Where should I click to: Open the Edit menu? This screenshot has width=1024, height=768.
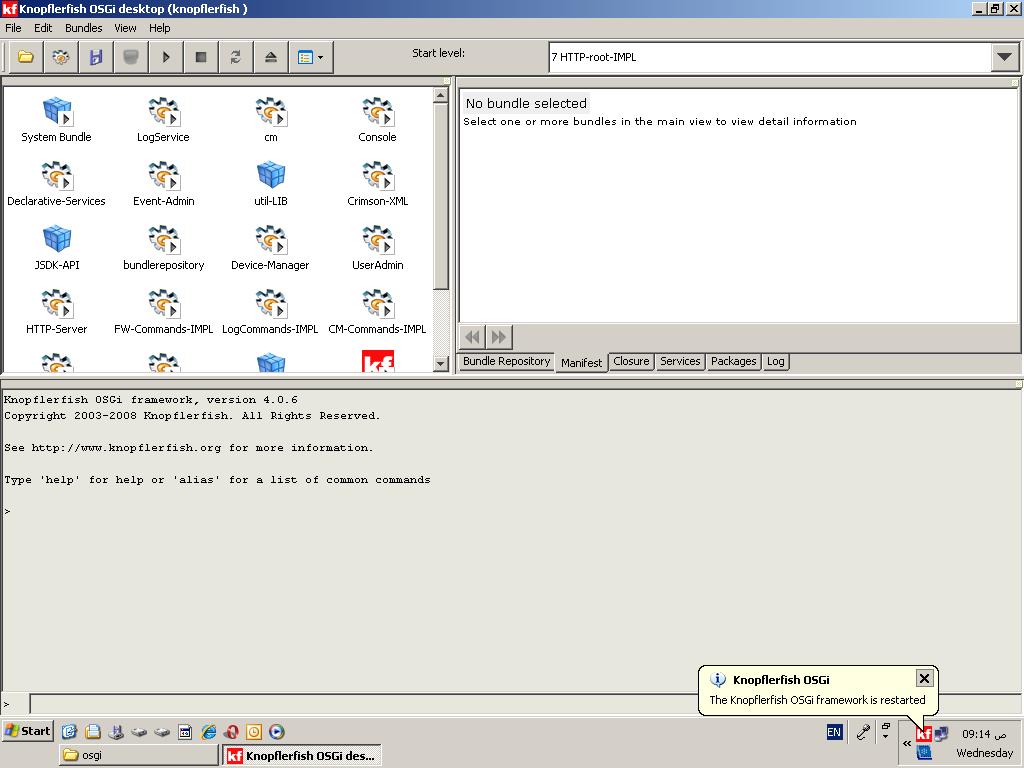pyautogui.click(x=43, y=28)
